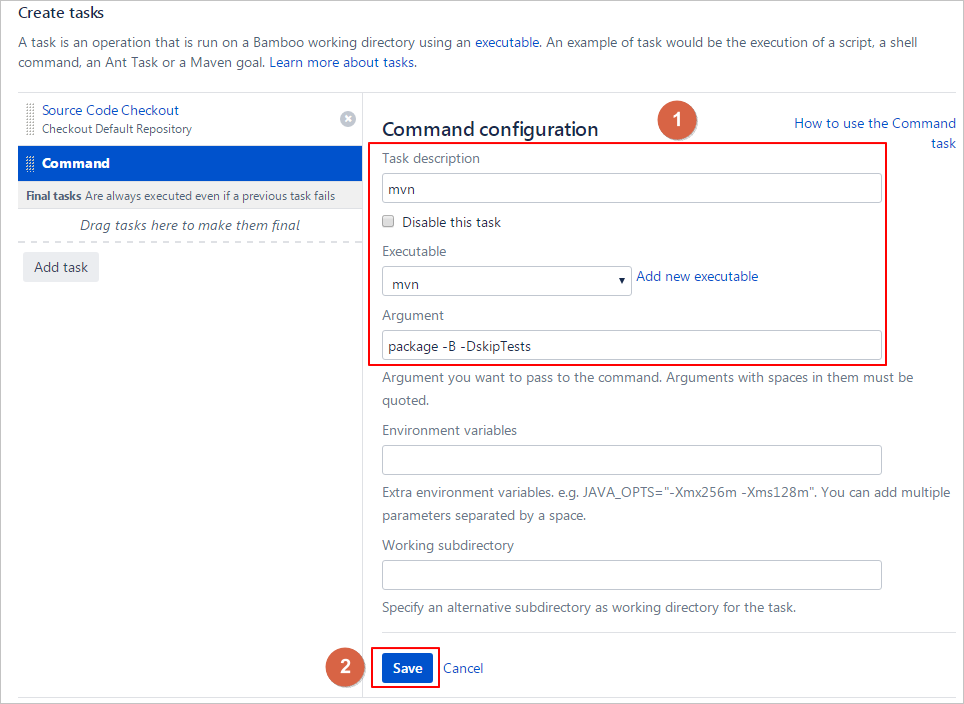Image resolution: width=964 pixels, height=704 pixels.
Task: Open the Source Code Checkout task
Action: (x=110, y=110)
